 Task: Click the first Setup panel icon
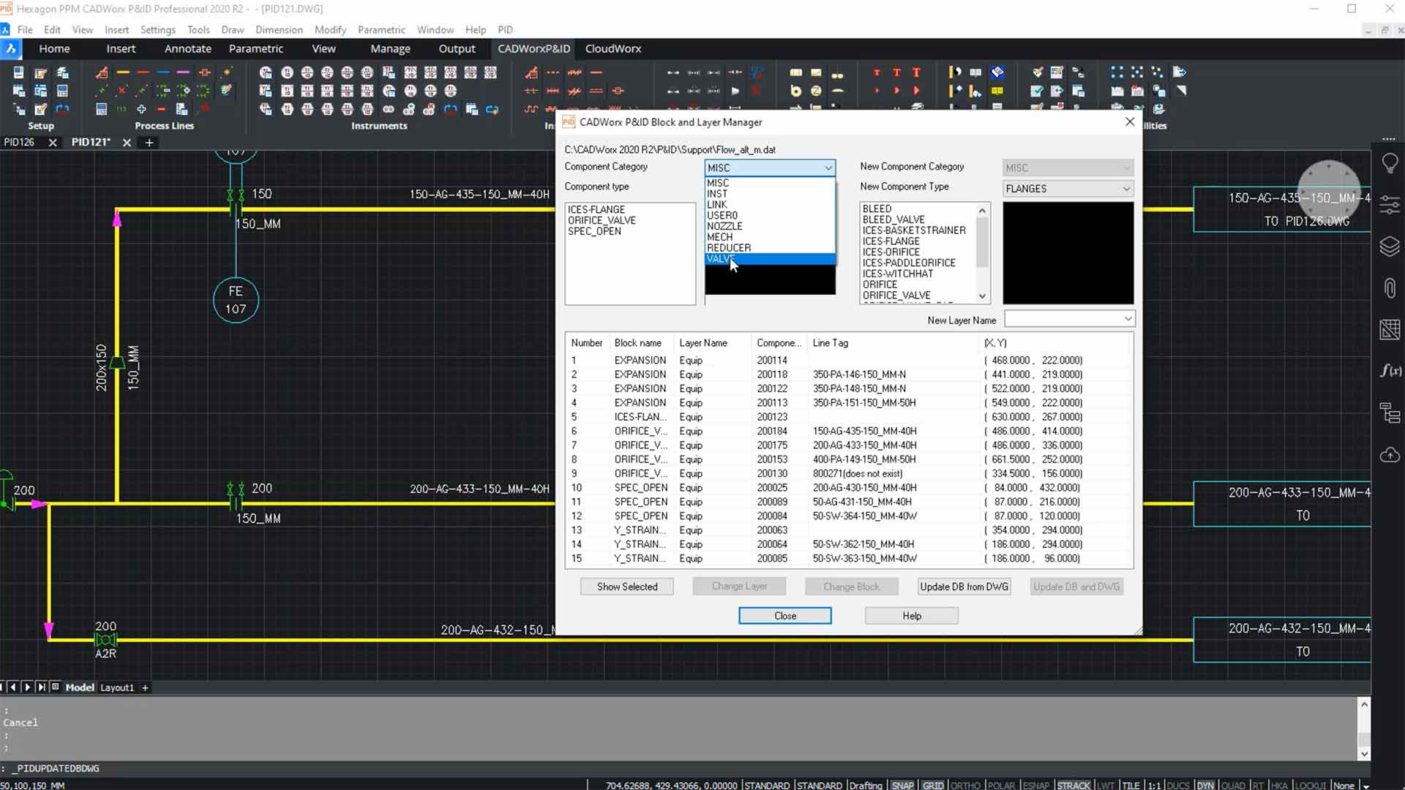tap(19, 72)
